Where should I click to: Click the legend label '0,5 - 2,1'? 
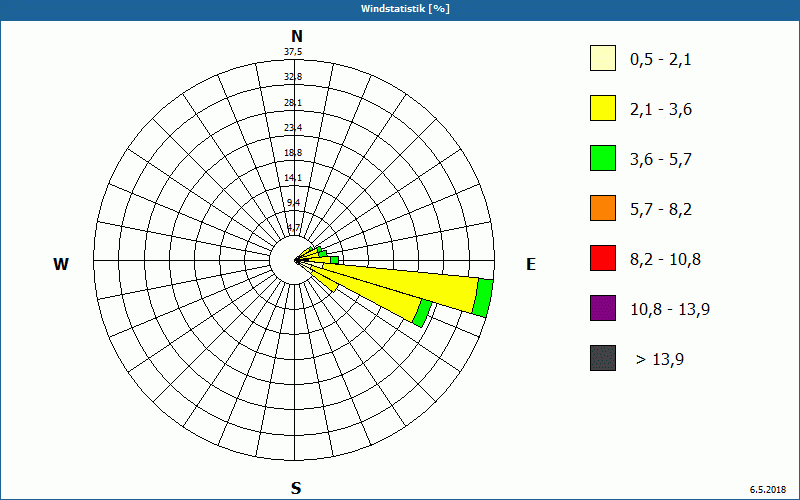(661, 60)
